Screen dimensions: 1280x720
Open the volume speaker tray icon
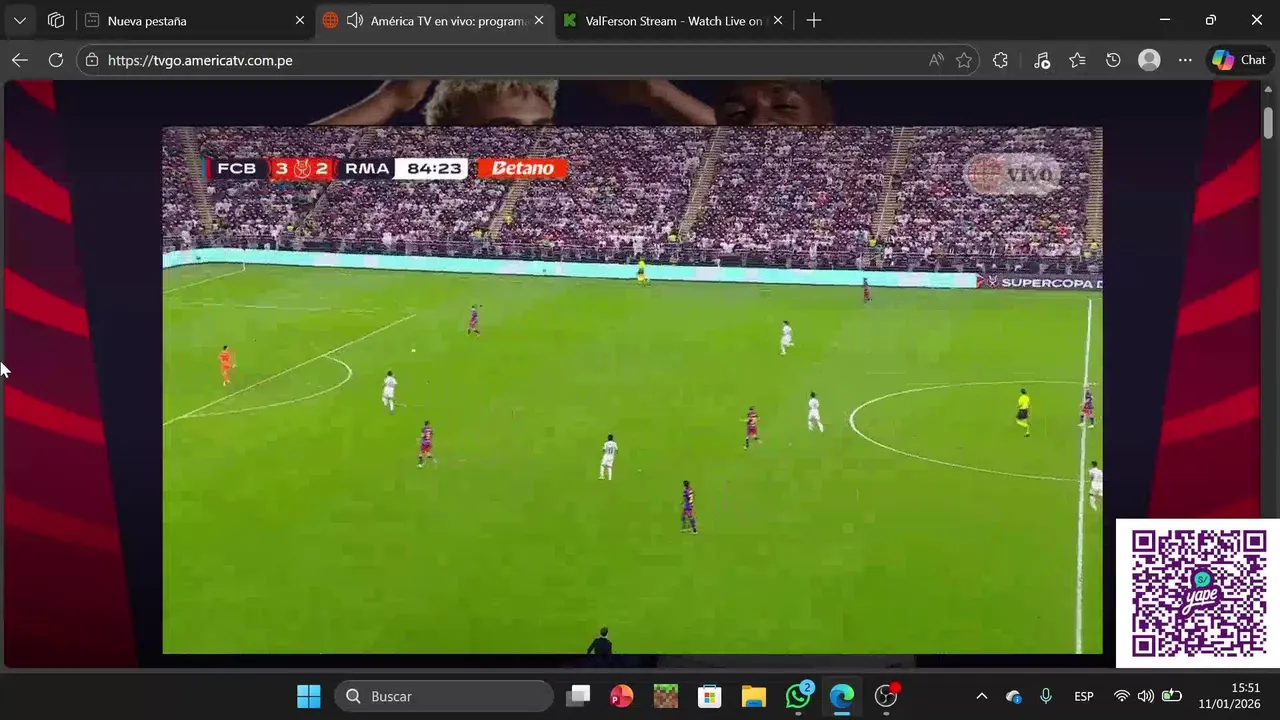pos(1146,696)
